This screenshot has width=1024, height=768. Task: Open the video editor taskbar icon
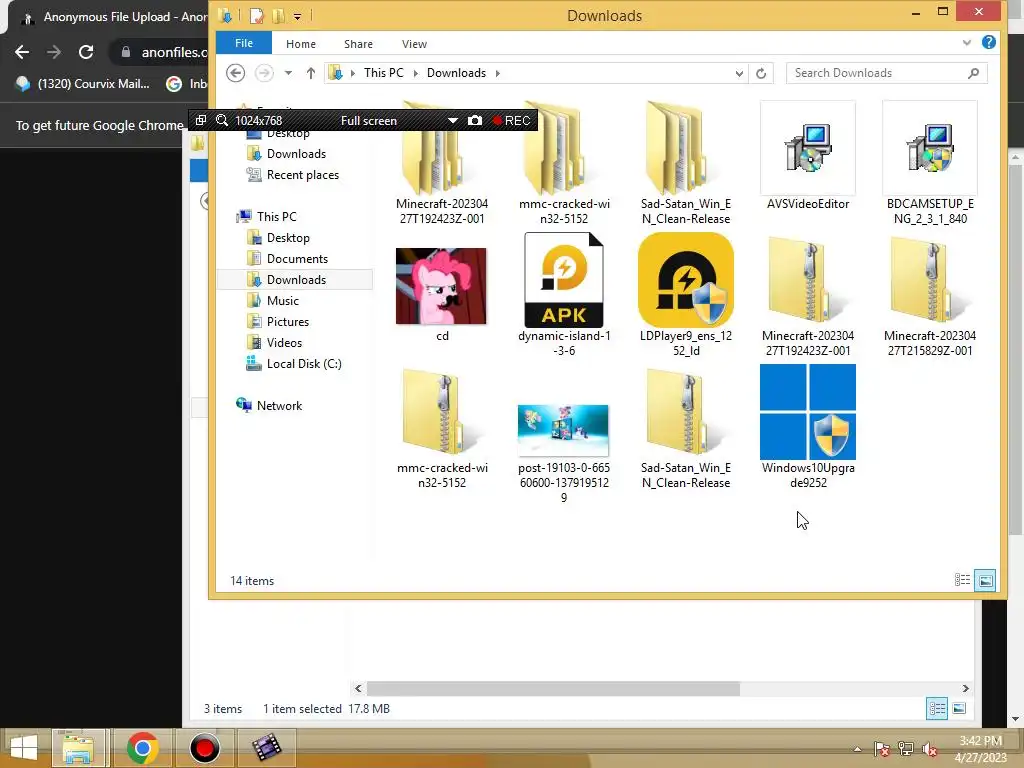[266, 747]
